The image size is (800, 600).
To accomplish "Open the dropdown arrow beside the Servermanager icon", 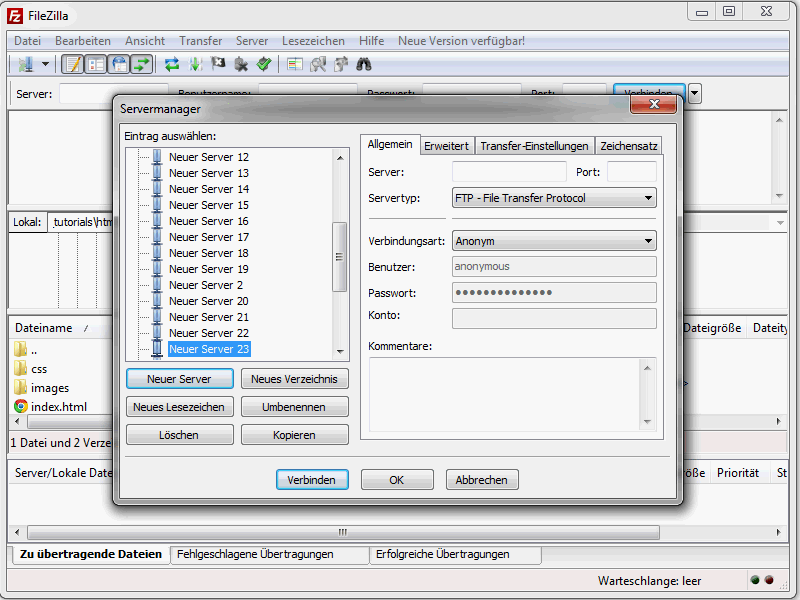I will click(45, 64).
